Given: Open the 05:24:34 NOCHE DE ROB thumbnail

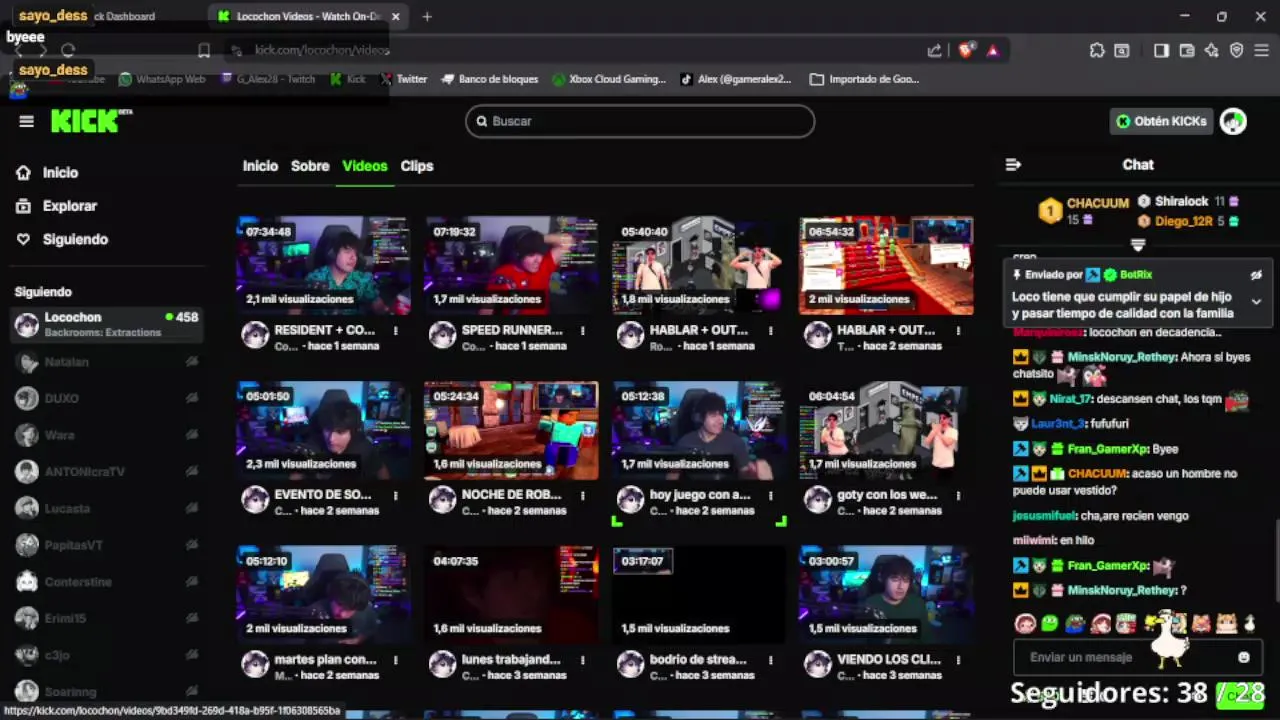Looking at the screenshot, I should 511,431.
